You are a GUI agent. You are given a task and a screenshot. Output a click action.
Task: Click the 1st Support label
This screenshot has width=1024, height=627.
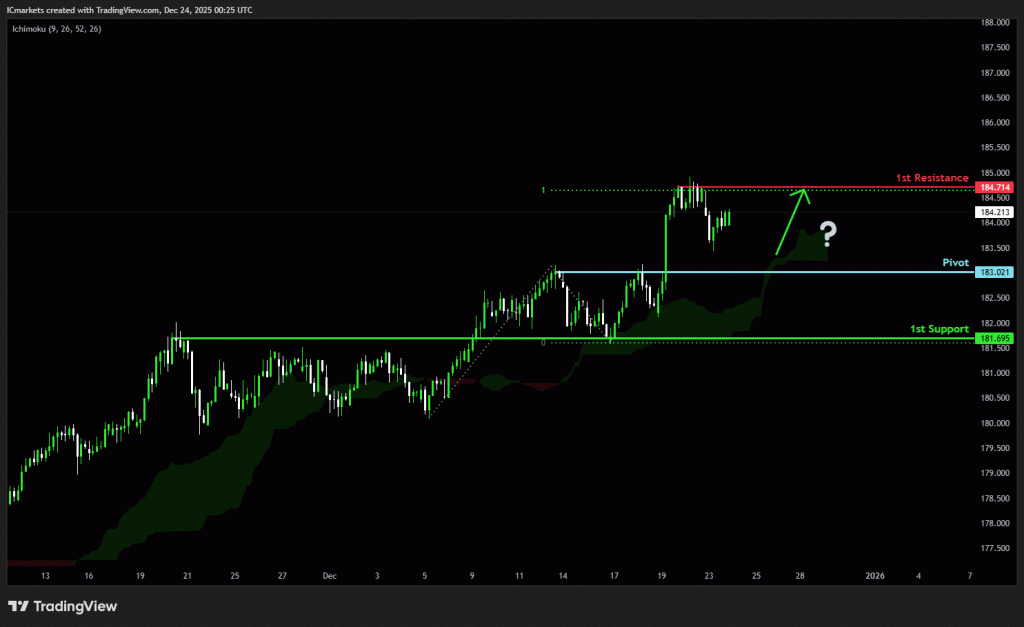tap(938, 328)
